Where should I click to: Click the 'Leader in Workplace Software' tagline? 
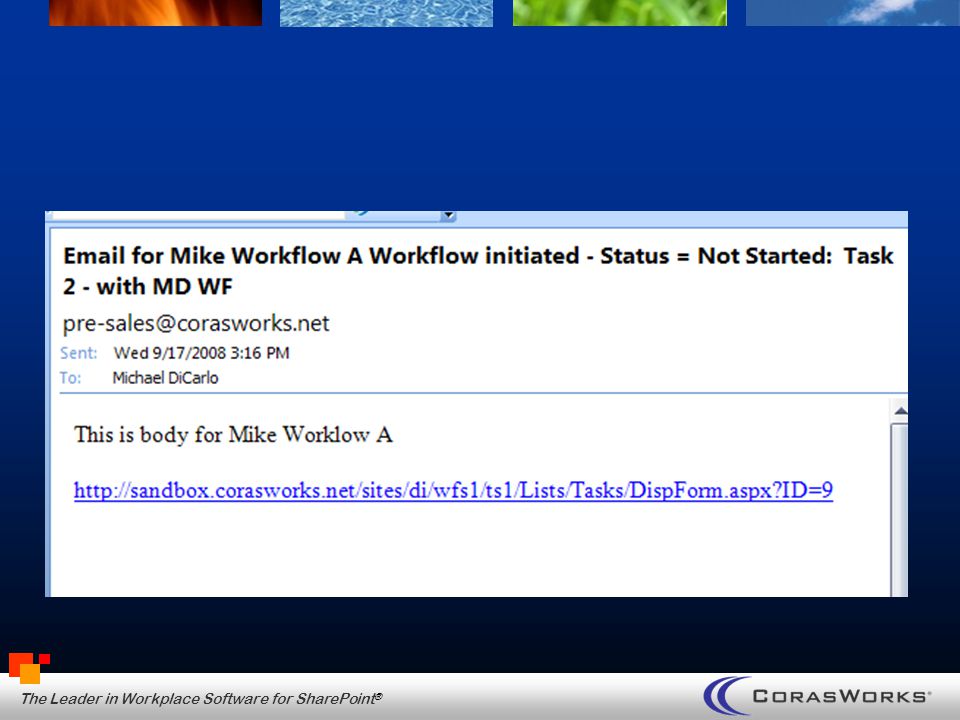coord(201,699)
